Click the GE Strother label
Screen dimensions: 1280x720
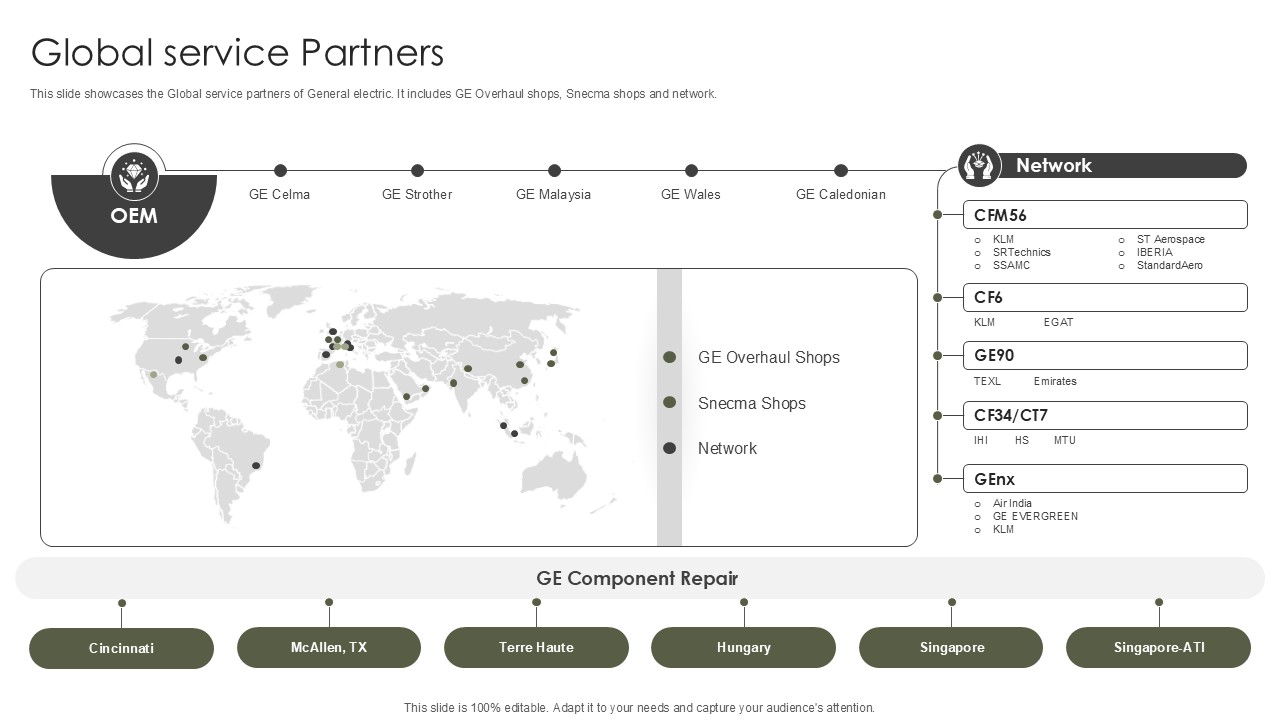pyautogui.click(x=417, y=194)
